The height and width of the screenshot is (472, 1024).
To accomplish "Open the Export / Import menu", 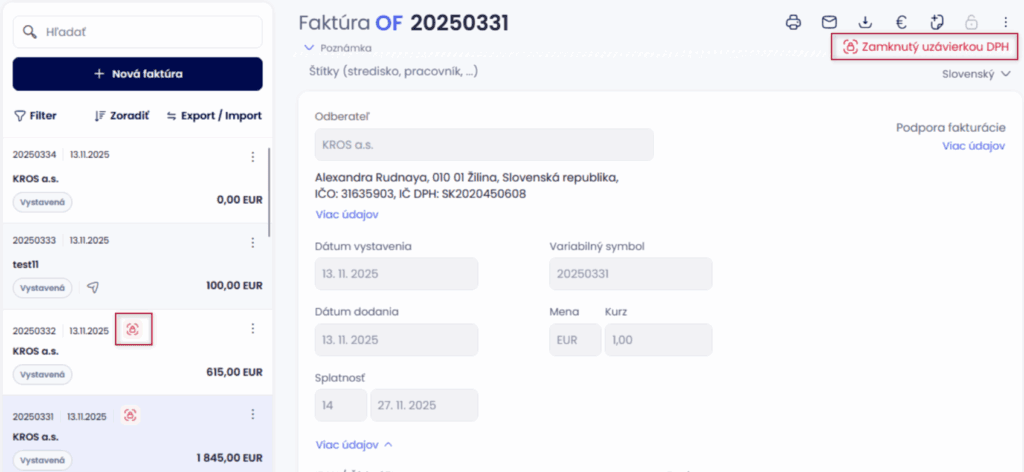I will (213, 115).
